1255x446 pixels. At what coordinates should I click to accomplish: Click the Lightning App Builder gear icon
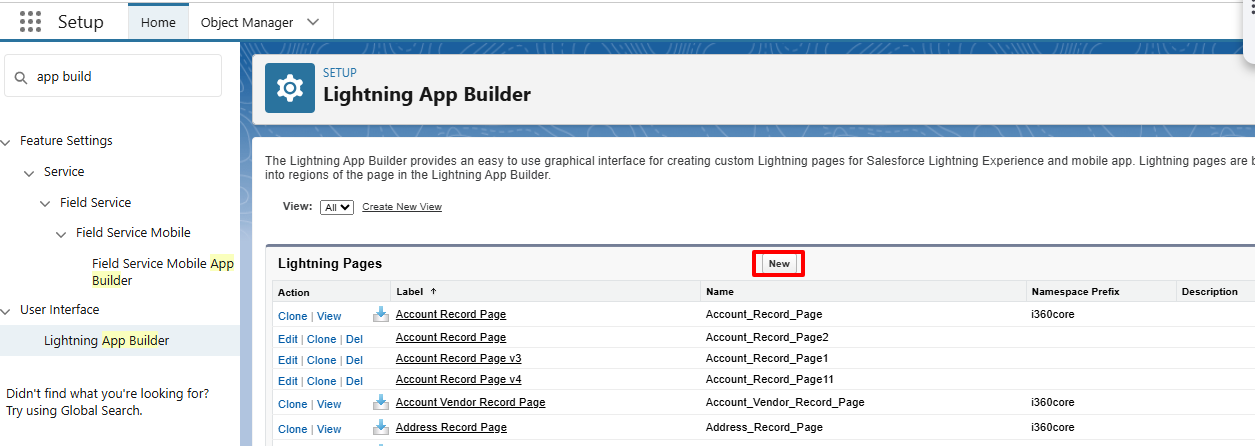coord(290,89)
